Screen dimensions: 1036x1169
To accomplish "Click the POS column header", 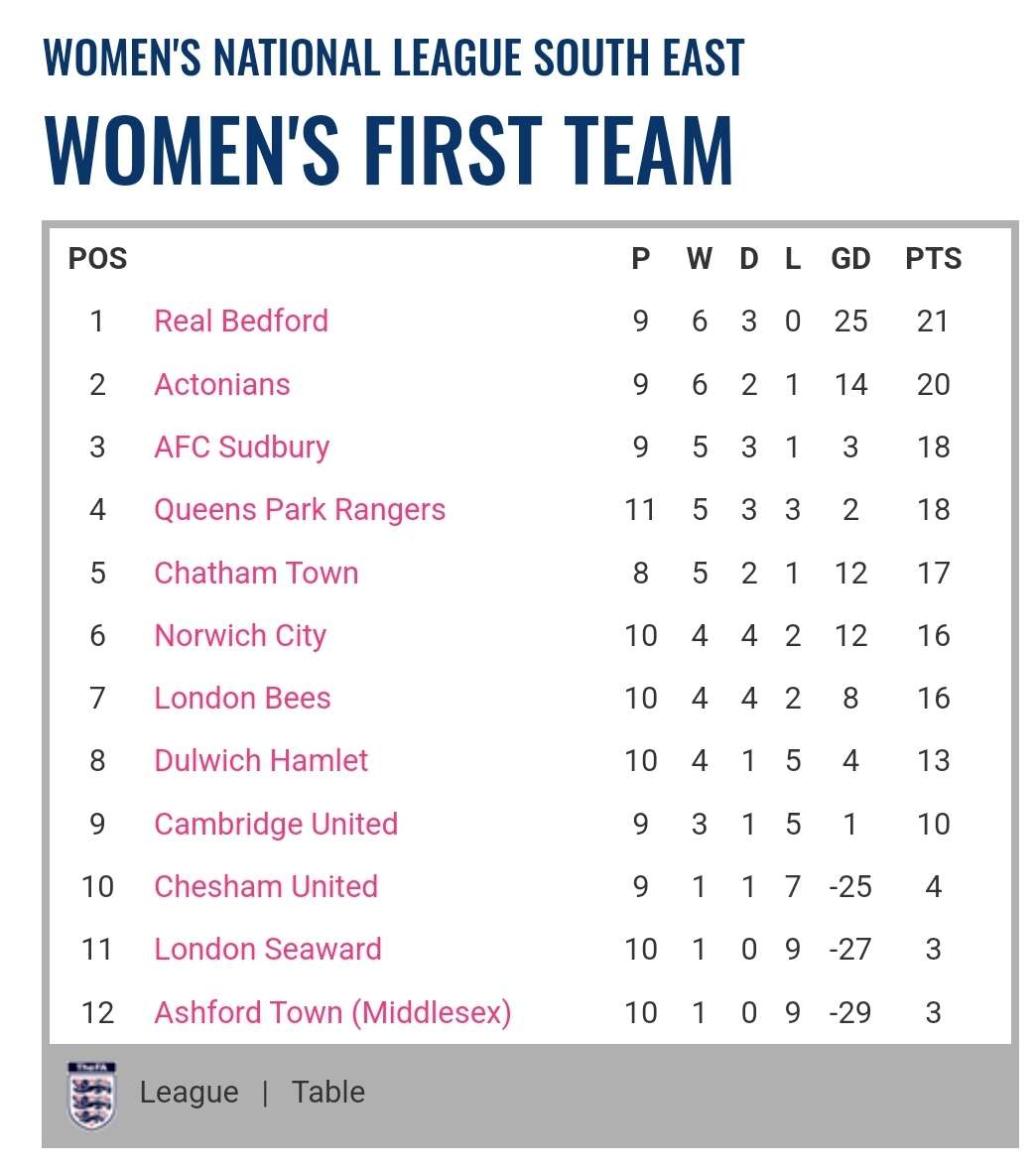I will [x=97, y=259].
